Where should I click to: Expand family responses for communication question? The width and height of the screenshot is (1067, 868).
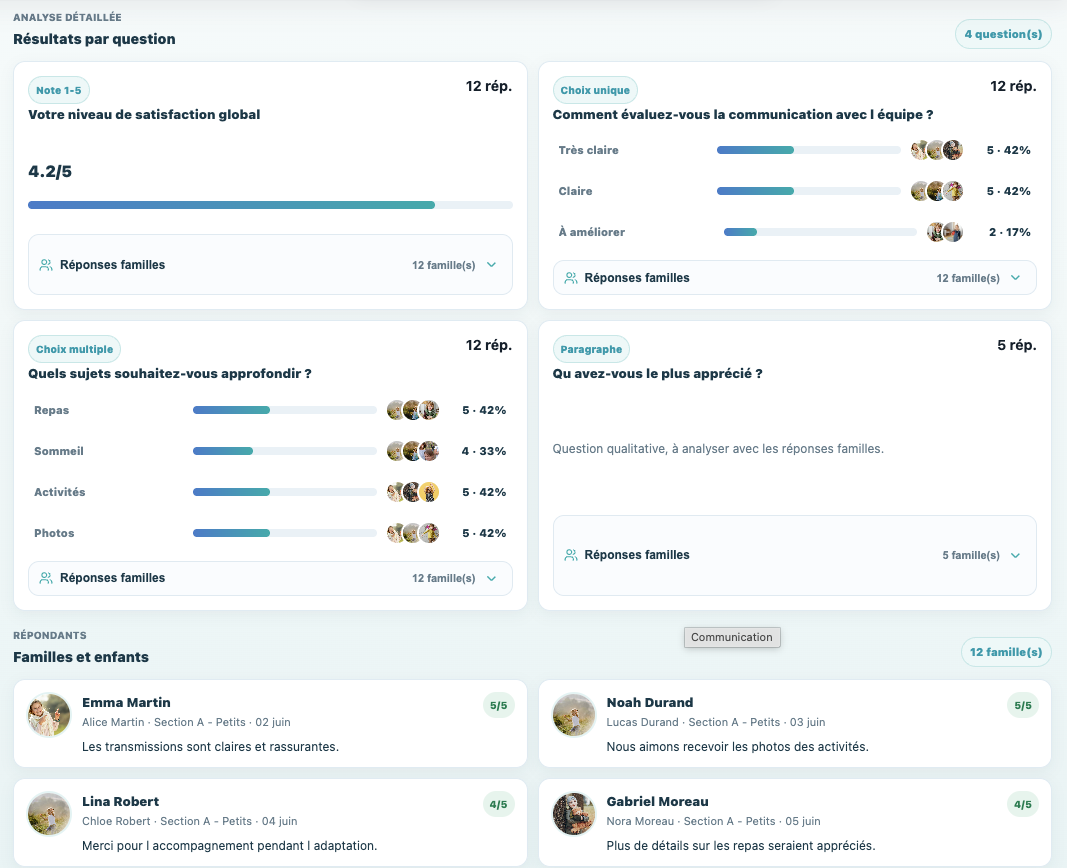pyautogui.click(x=794, y=278)
